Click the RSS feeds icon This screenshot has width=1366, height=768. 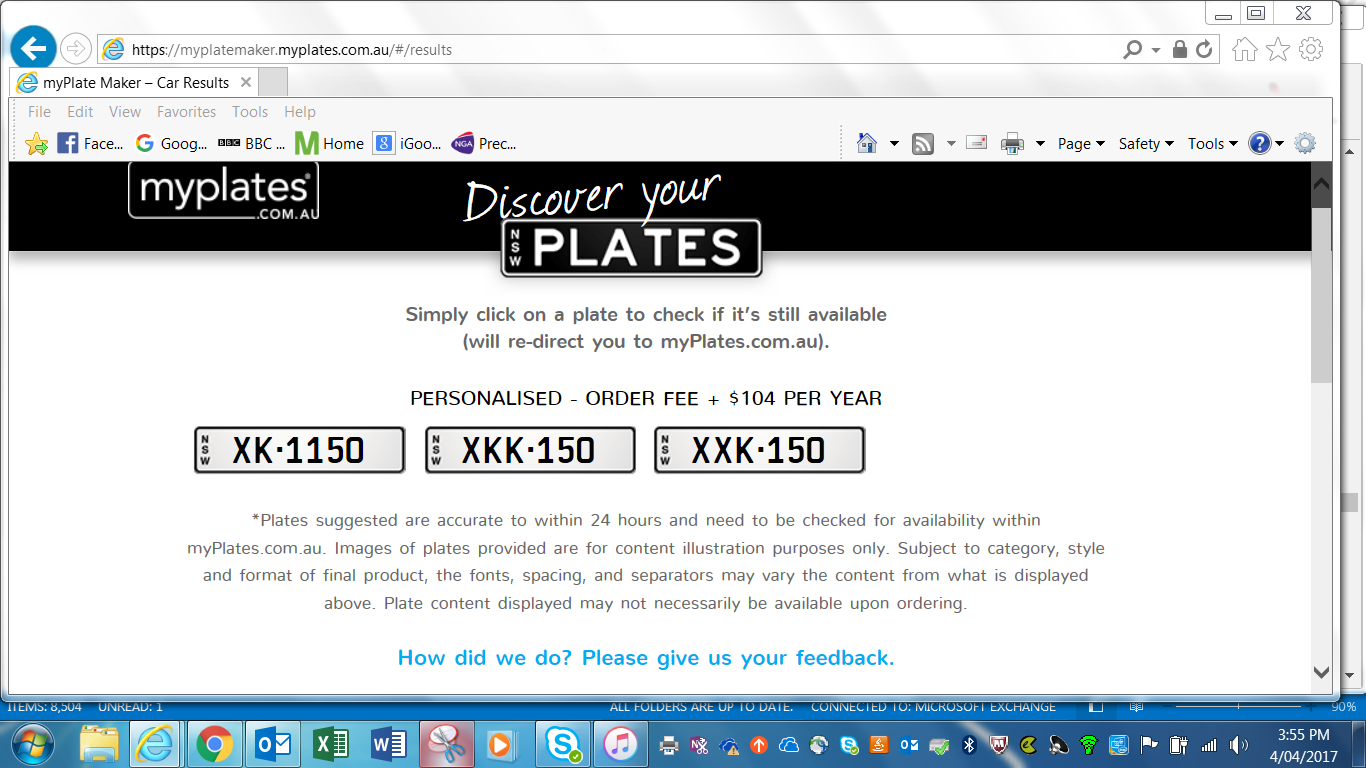pyautogui.click(x=923, y=143)
